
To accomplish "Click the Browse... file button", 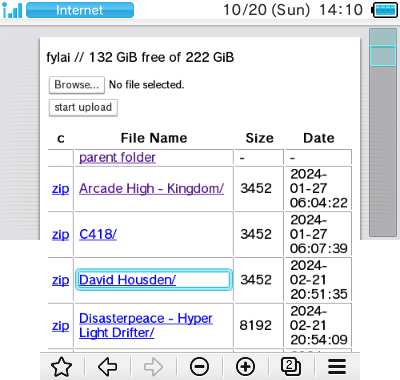I will coord(77,85).
